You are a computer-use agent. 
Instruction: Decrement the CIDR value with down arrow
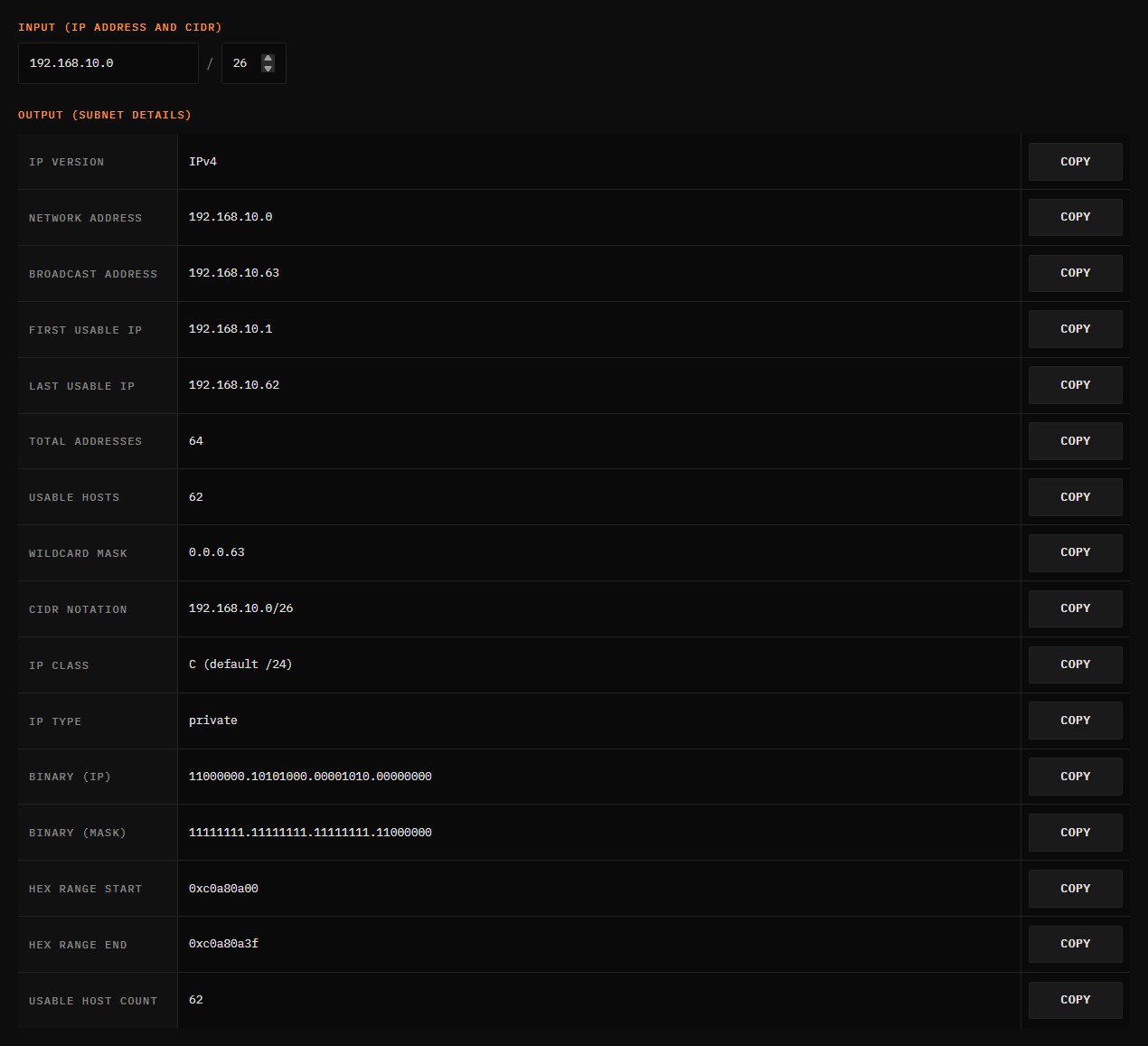pos(268,68)
